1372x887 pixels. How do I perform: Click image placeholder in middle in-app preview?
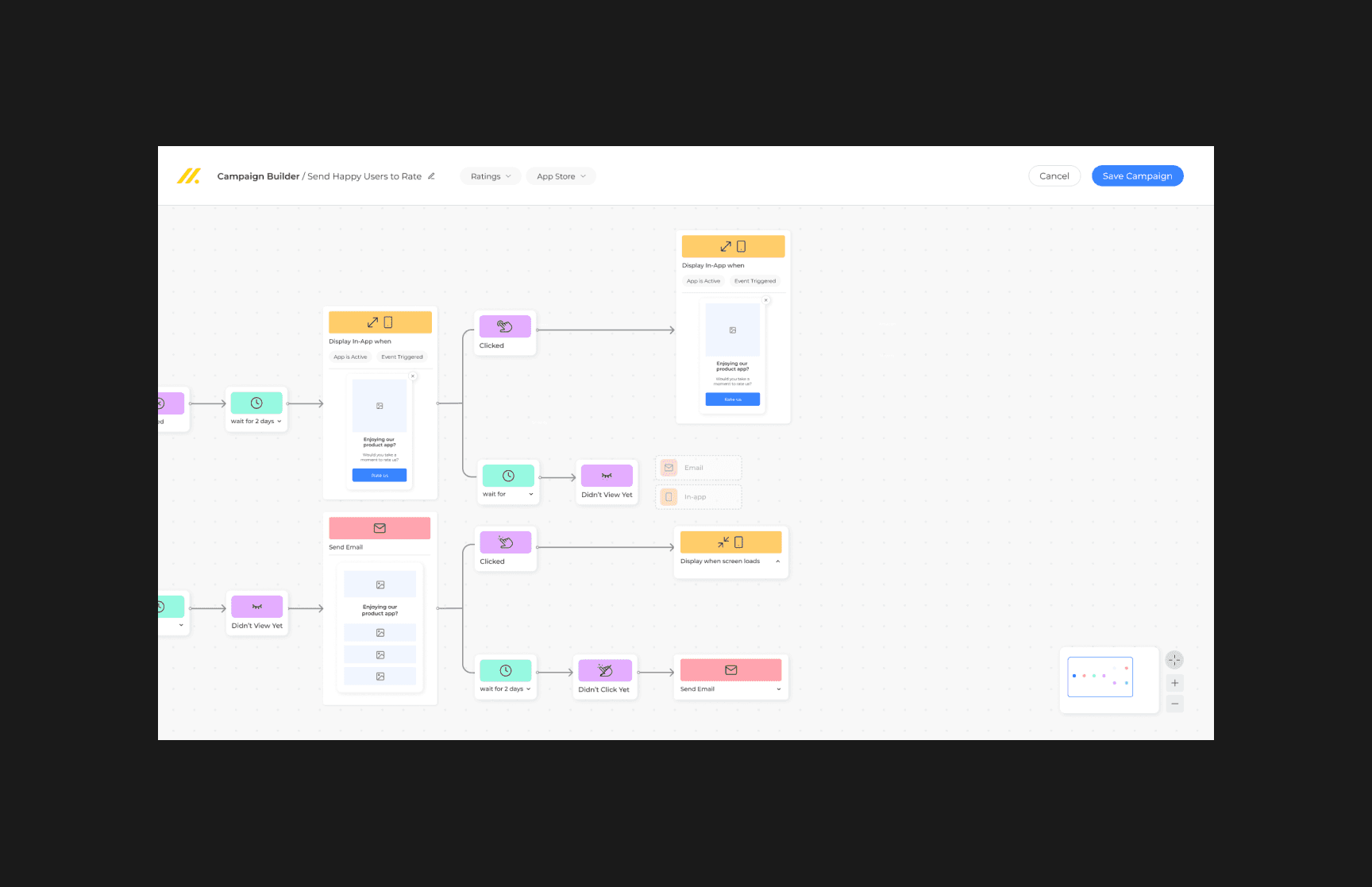coord(380,406)
